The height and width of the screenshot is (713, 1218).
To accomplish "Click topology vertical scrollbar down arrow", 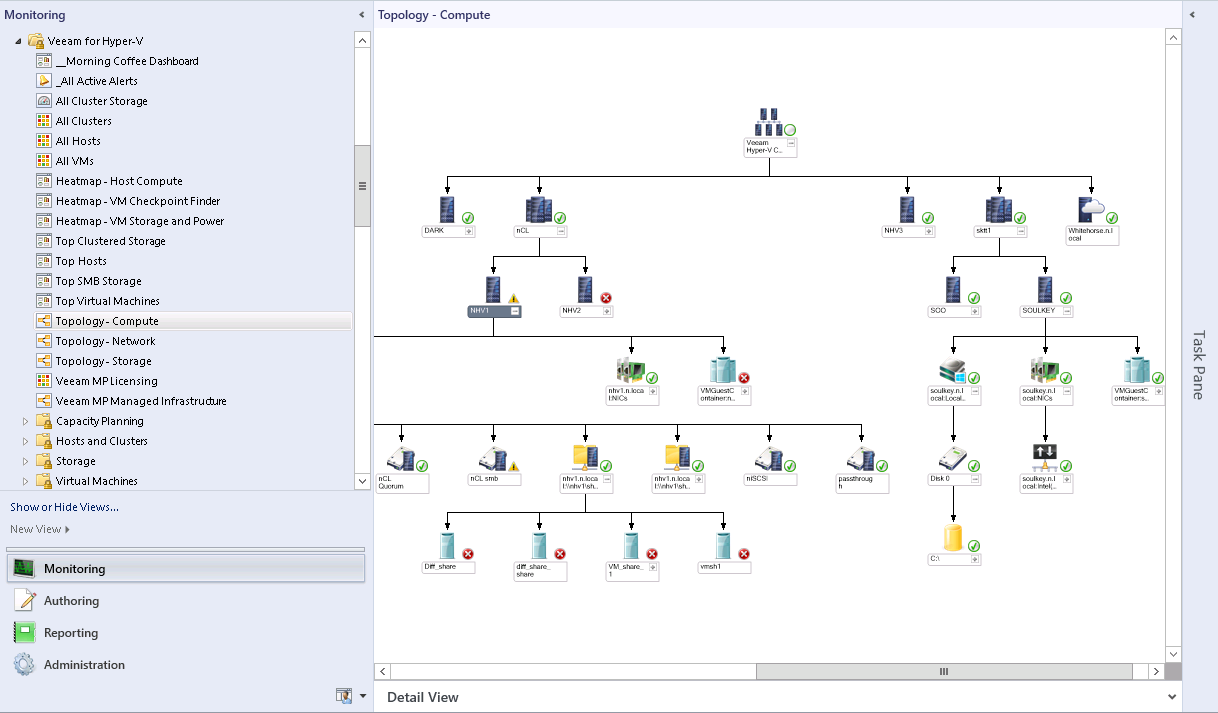I will coord(1173,654).
